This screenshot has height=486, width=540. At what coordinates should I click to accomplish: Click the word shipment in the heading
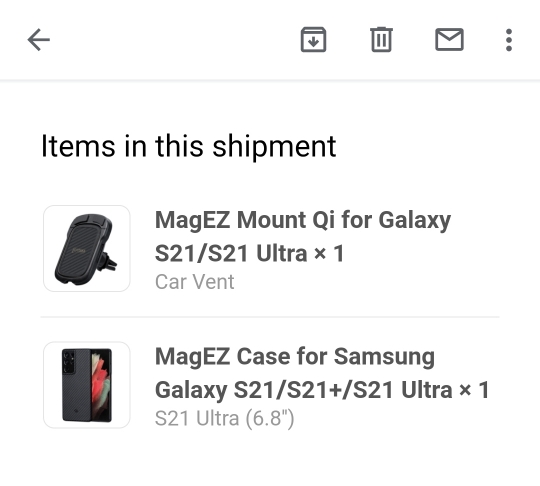(274, 146)
